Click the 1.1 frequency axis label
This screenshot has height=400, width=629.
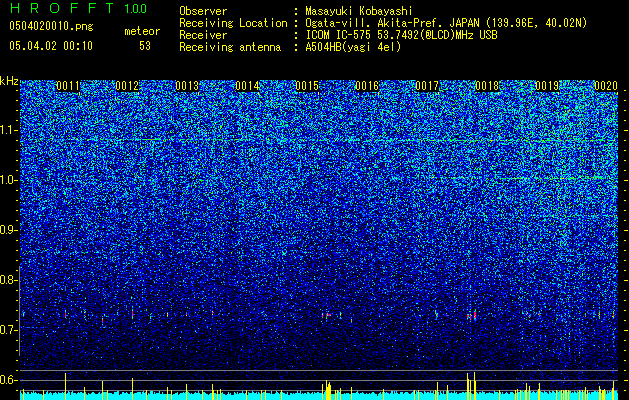(9, 130)
